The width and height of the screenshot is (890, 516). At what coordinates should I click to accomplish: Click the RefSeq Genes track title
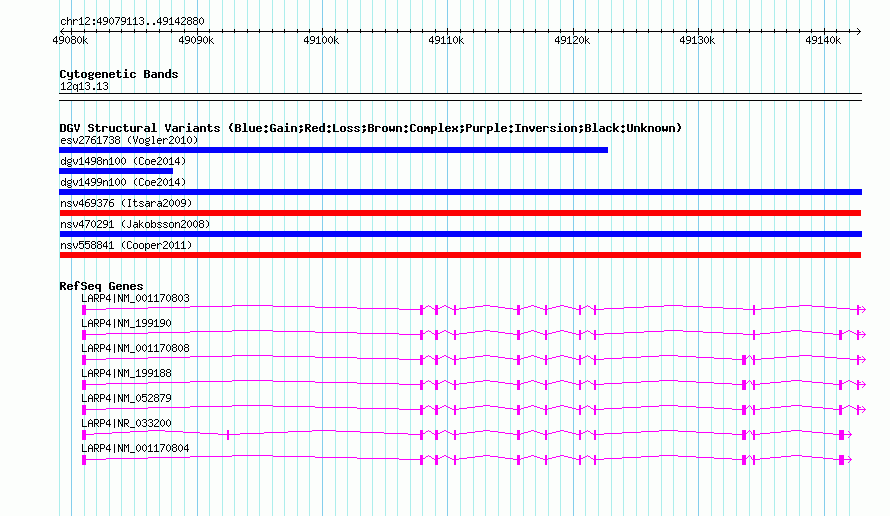click(x=101, y=286)
